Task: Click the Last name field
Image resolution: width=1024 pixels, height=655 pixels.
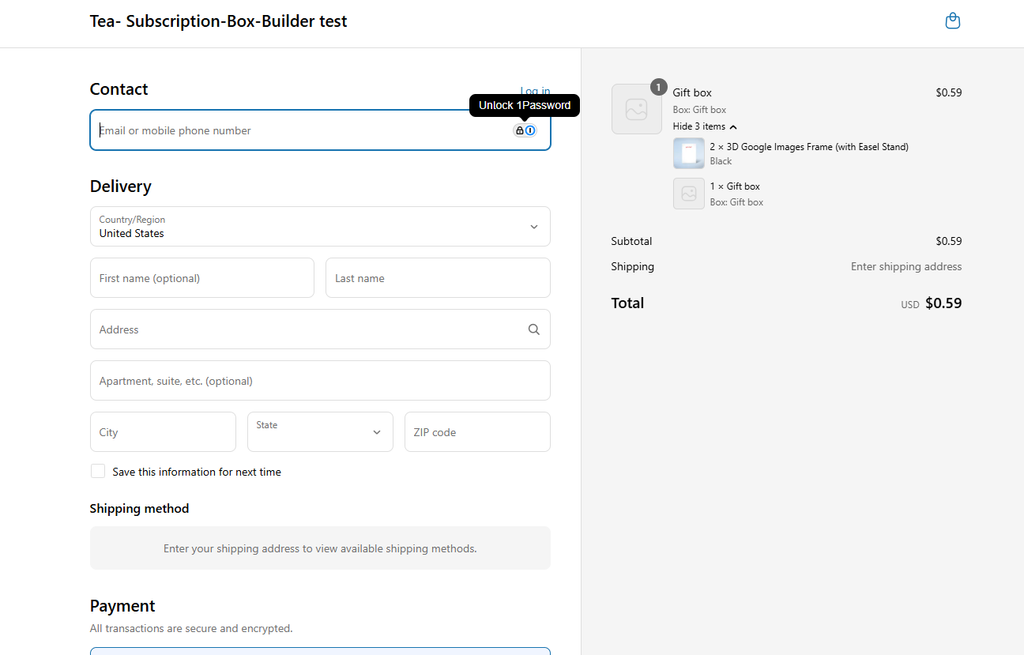Action: tap(438, 278)
